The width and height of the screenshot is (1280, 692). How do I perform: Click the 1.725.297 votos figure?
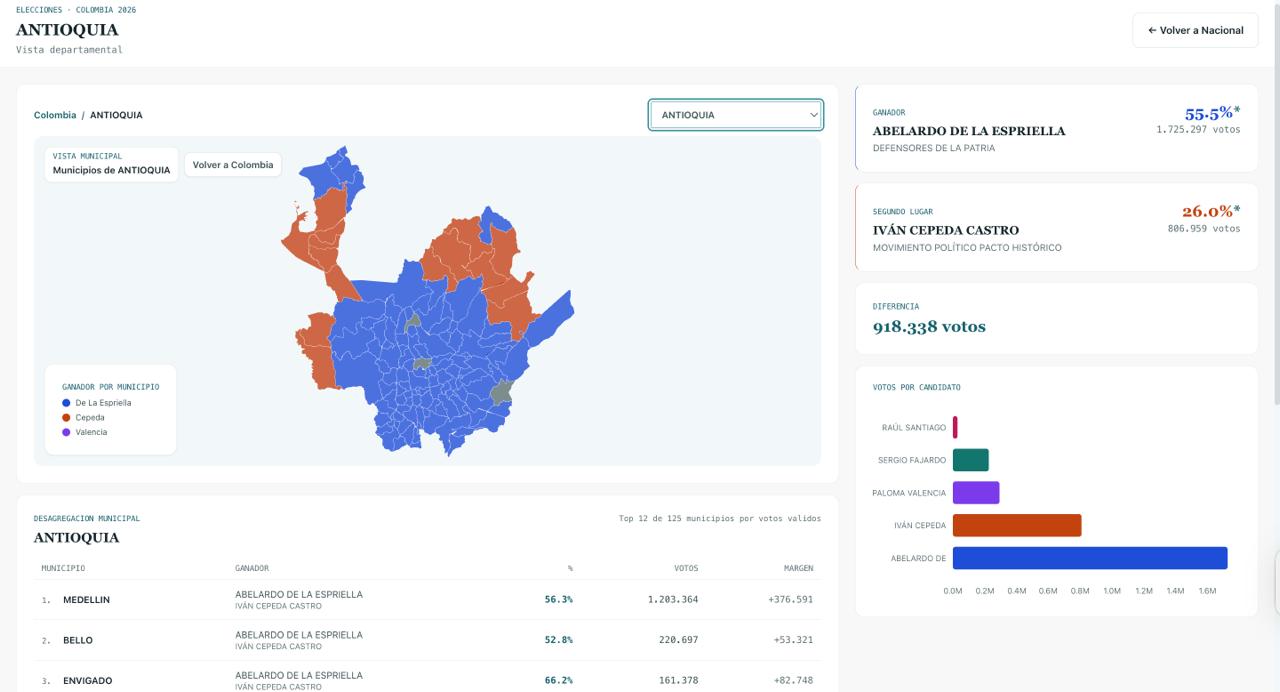[x=1198, y=130]
